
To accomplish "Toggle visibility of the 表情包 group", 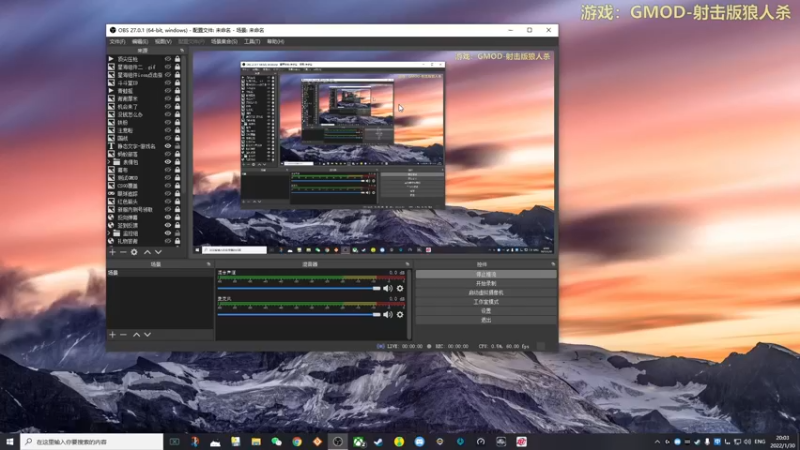I will (168, 162).
